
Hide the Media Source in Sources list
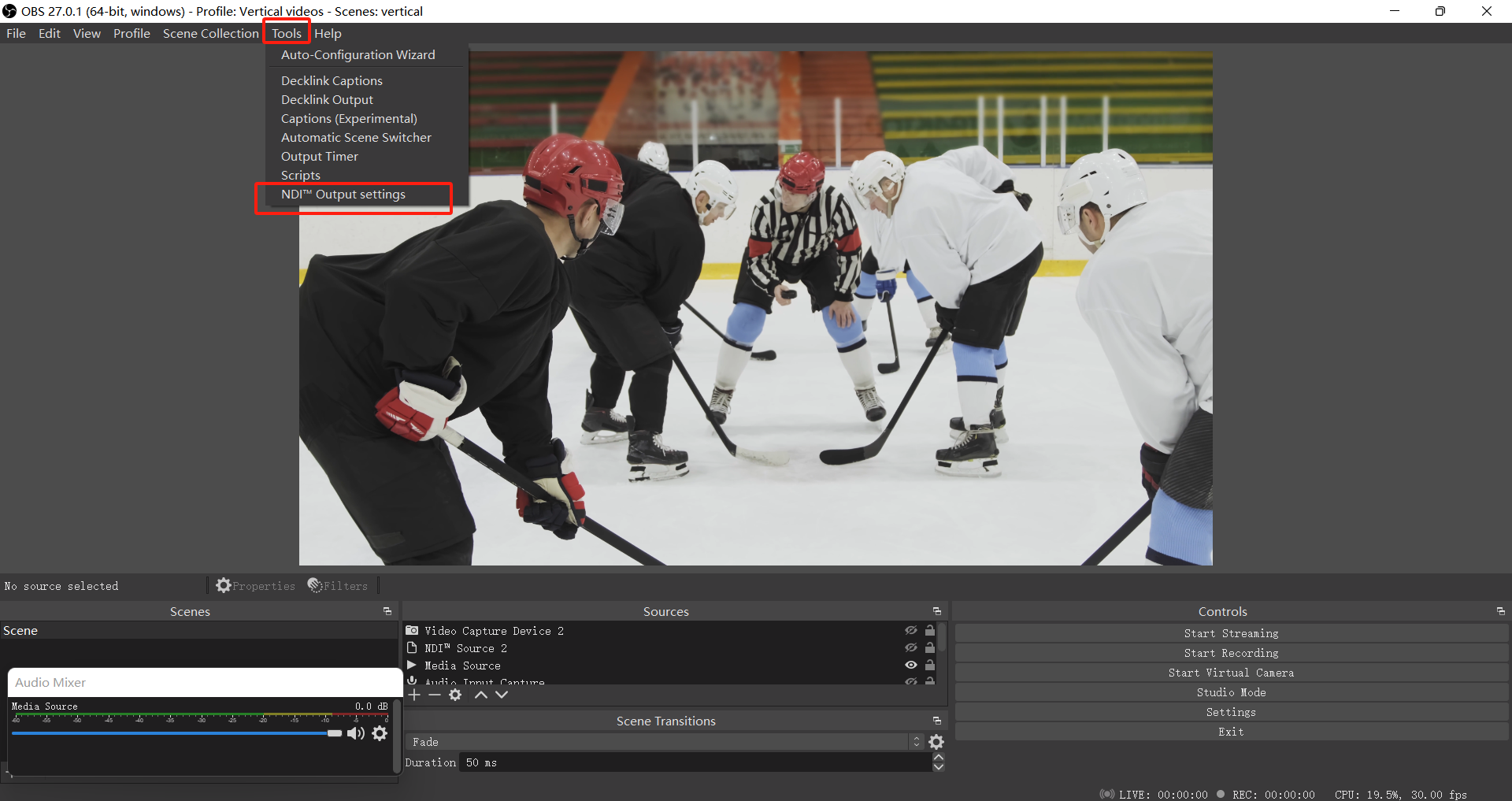910,666
